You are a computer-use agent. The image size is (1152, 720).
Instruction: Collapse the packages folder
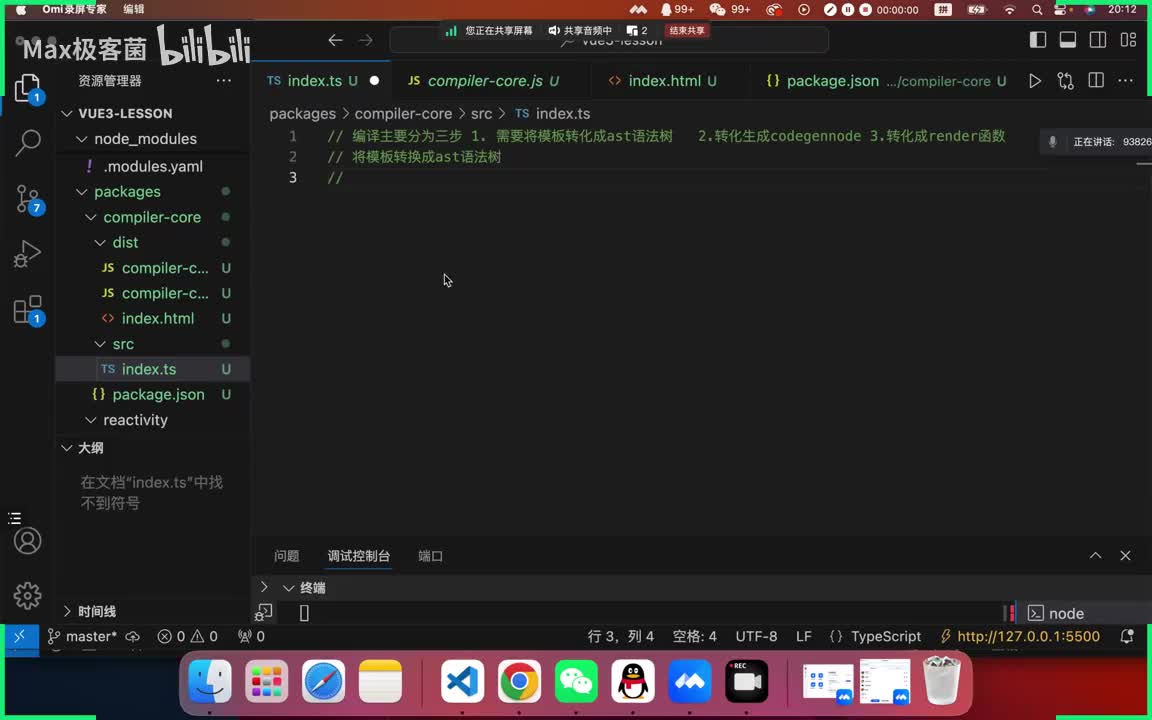point(153,192)
